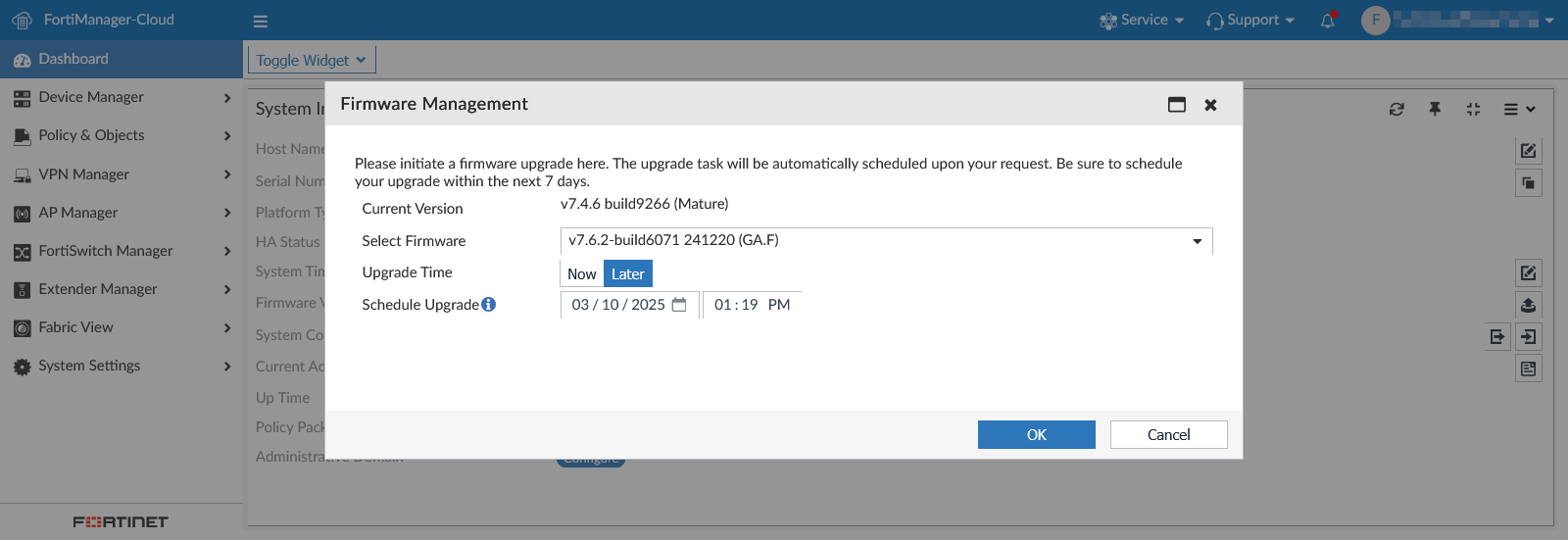1568x541 pixels.
Task: Cancel the firmware upgrade dialog
Action: point(1168,435)
